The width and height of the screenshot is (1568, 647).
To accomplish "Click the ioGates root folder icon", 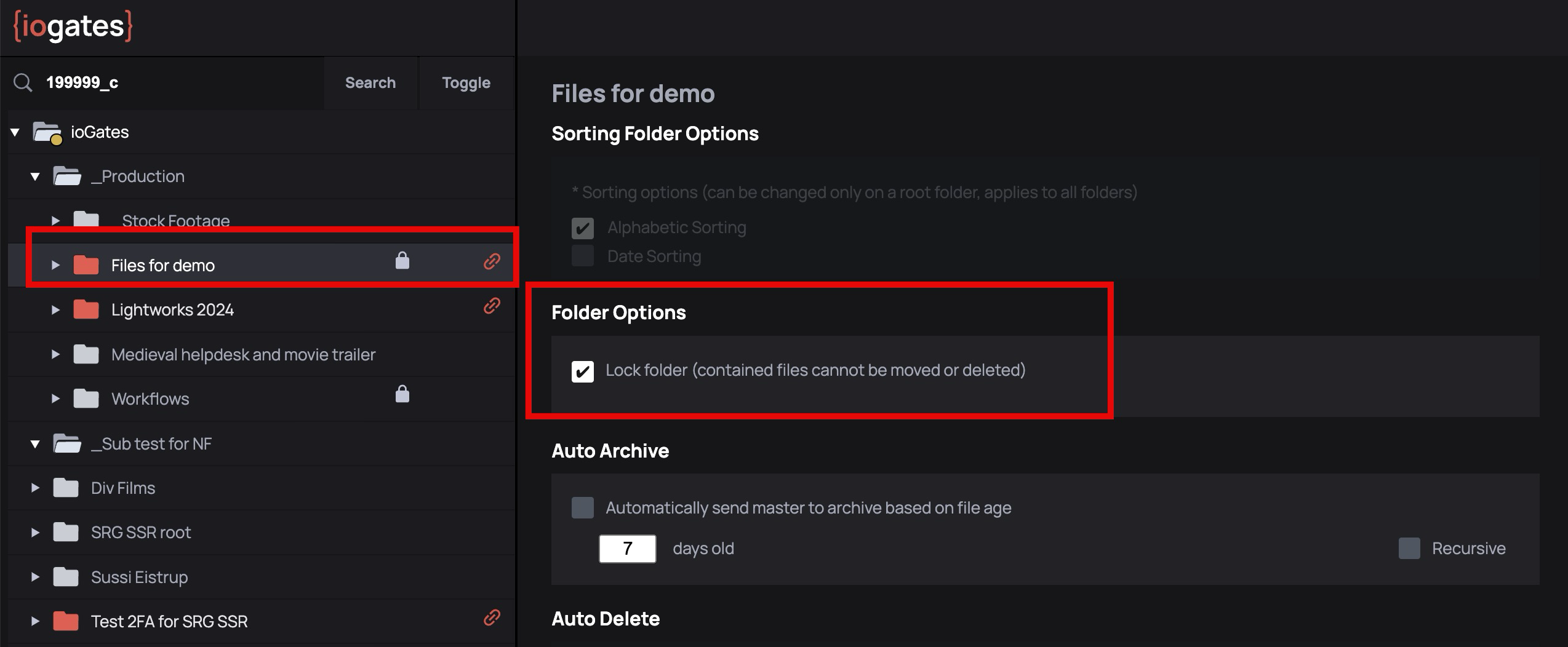I will tap(47, 132).
